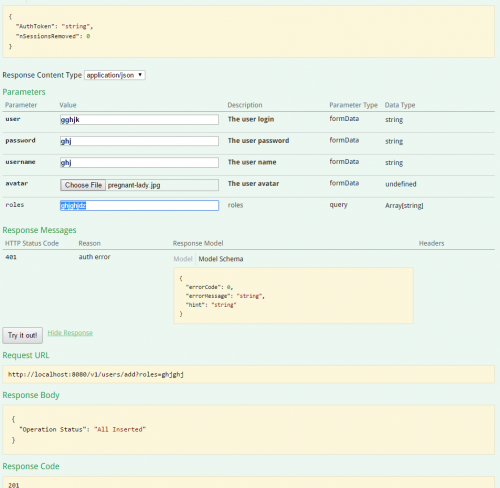Image resolution: width=500 pixels, height=488 pixels.
Task: Click "The user login" description
Action: [251, 119]
